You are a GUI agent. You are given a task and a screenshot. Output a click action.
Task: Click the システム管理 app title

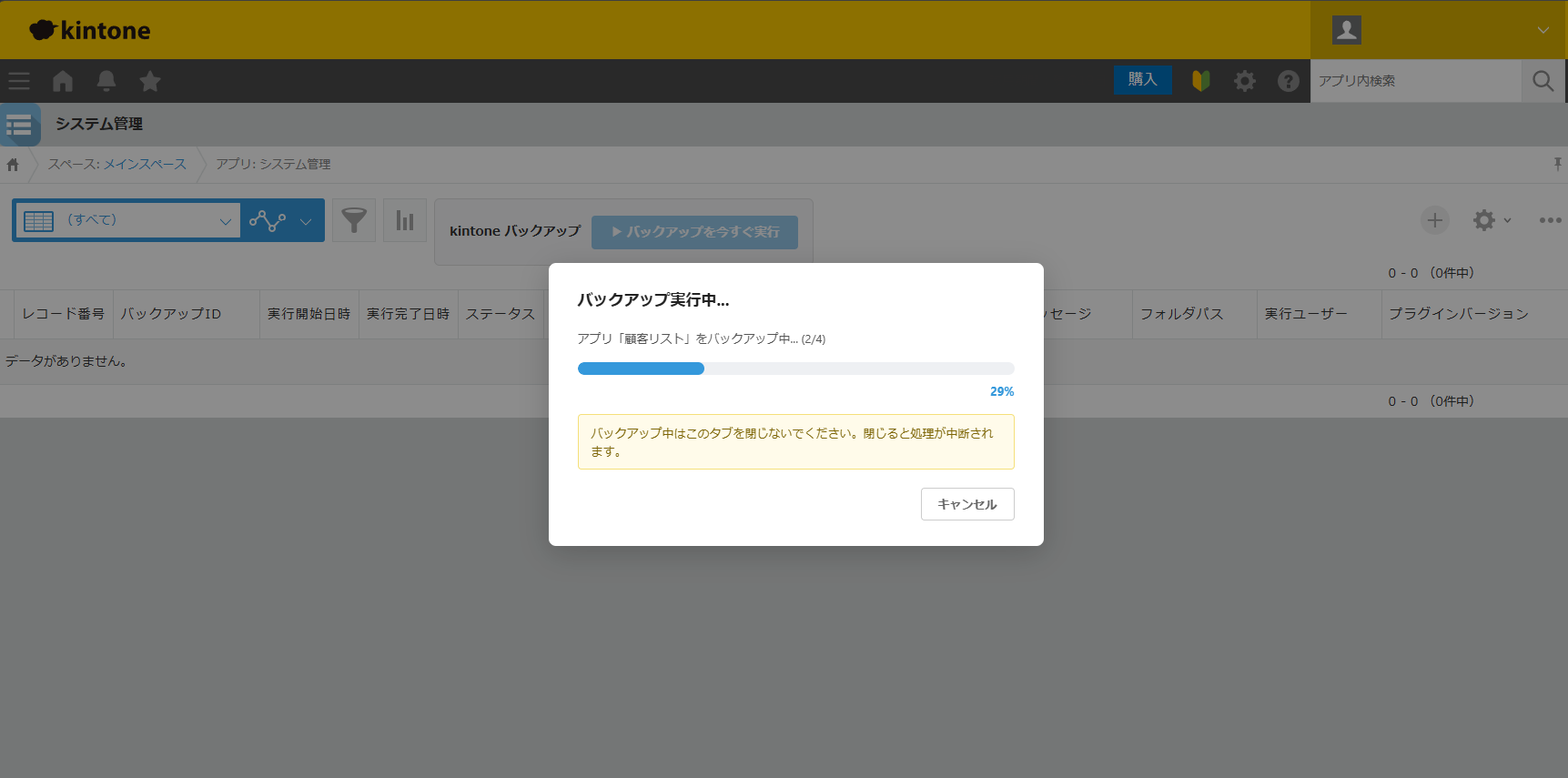(x=99, y=124)
